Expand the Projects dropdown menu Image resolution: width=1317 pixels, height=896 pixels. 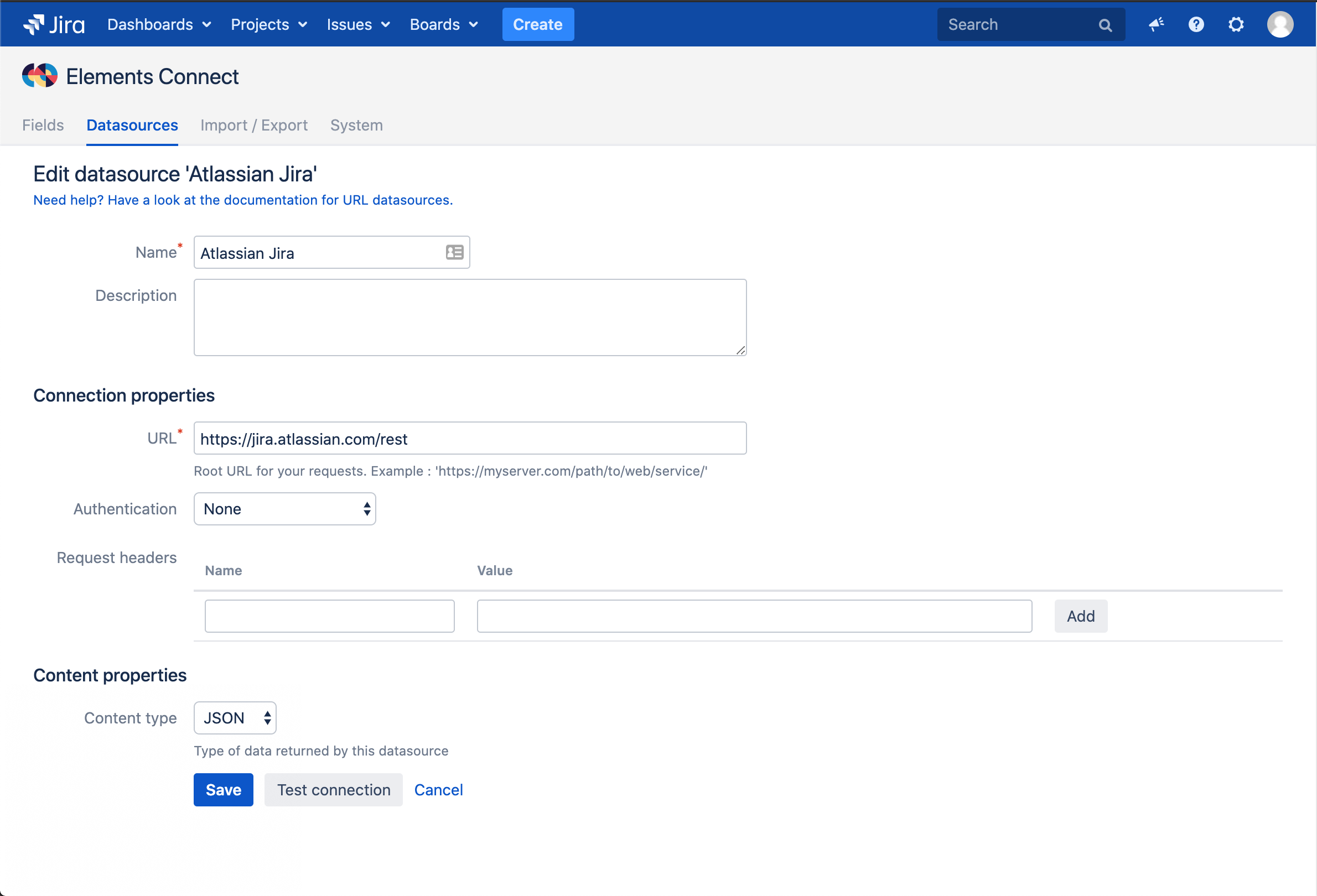(x=268, y=24)
